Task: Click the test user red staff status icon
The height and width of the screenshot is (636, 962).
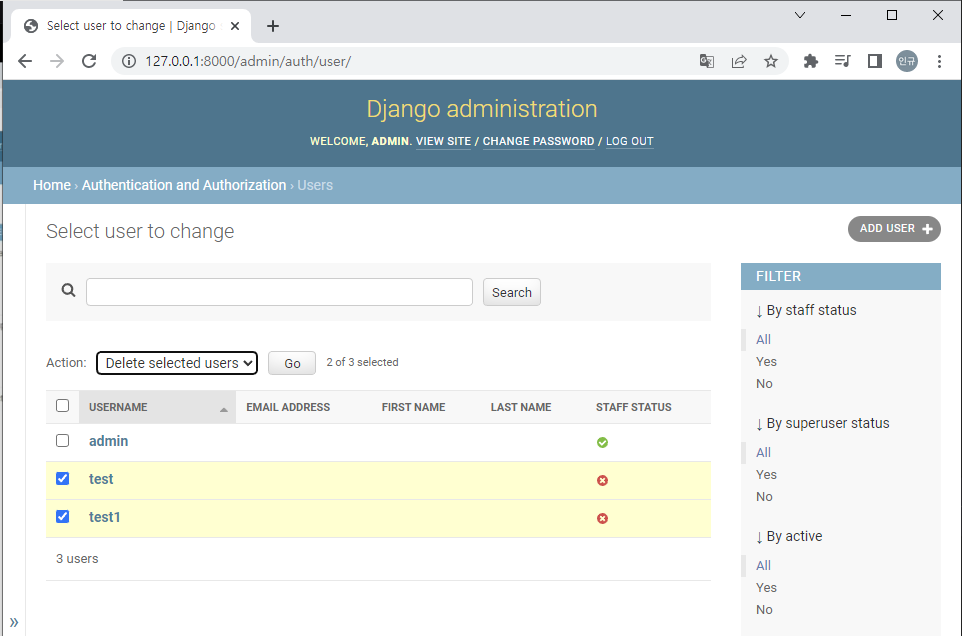Action: (602, 480)
